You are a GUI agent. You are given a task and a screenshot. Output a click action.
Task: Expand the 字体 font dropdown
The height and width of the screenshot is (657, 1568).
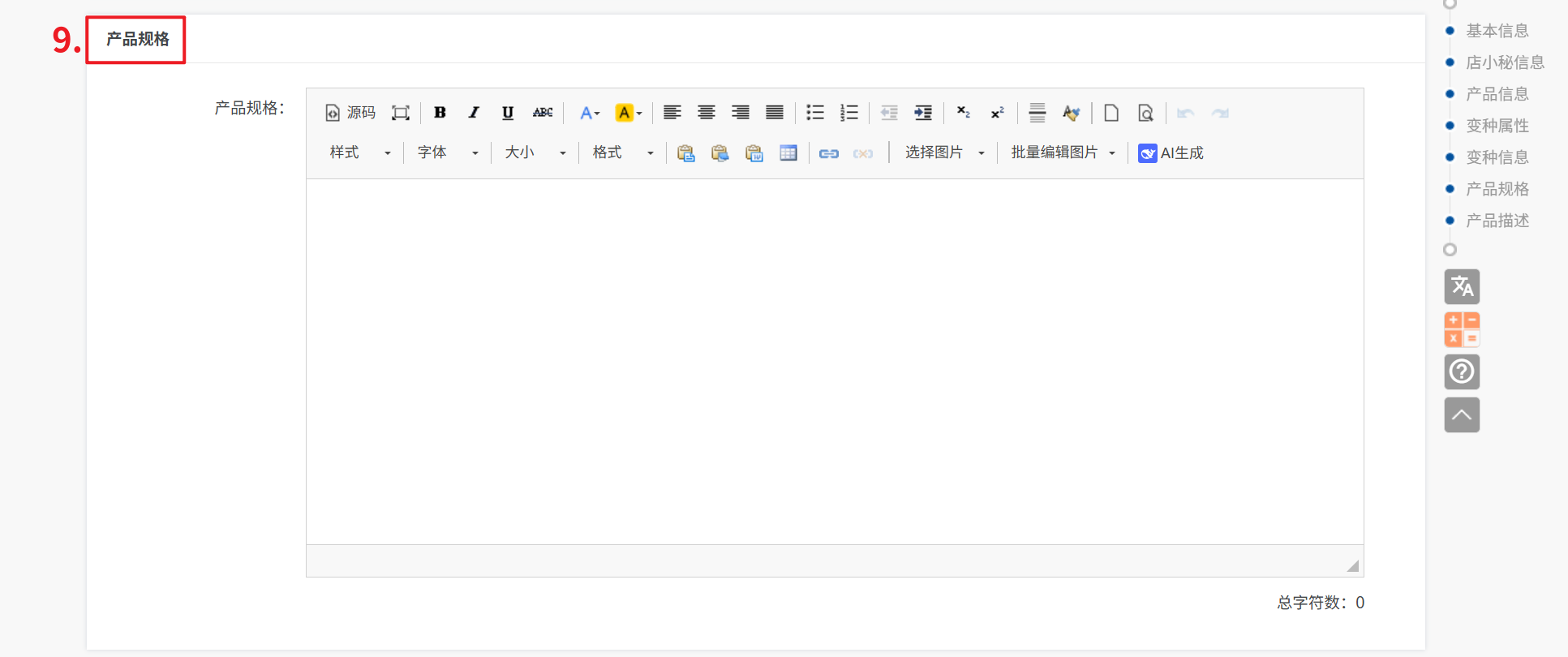[x=447, y=153]
